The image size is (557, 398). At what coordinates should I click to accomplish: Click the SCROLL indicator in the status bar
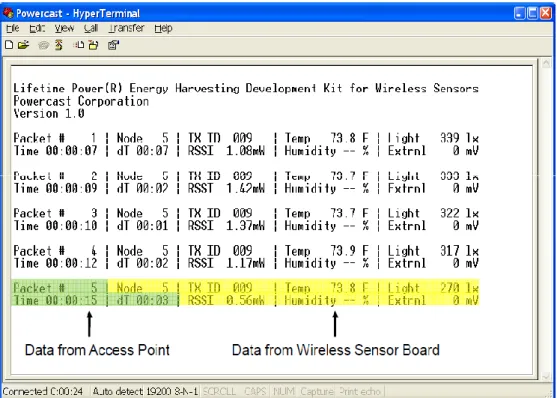click(x=219, y=391)
